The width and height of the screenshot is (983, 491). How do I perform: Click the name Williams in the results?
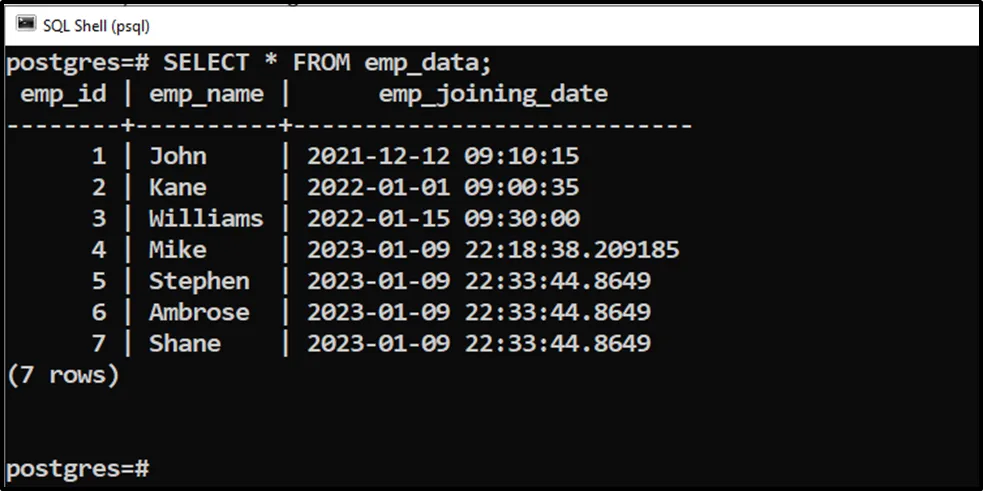click(206, 218)
